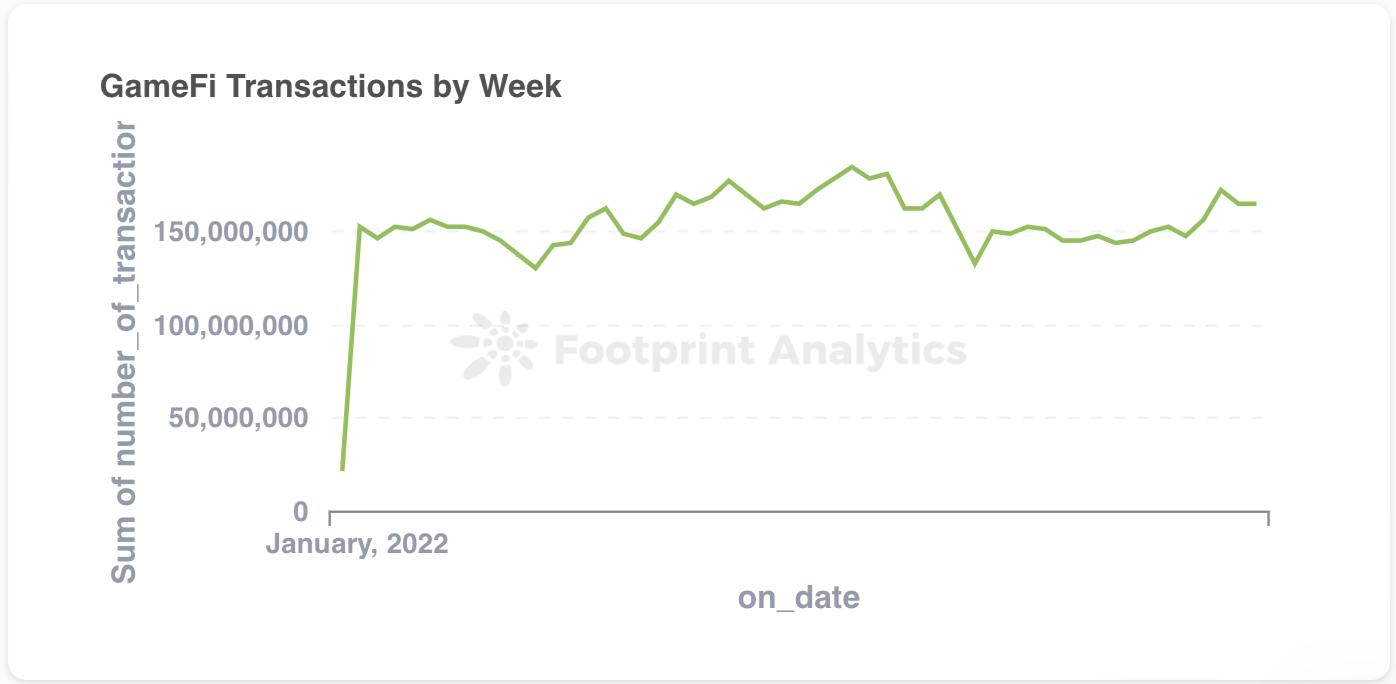Screen dimensions: 1396x684
Task: Click the vertical "Sum of number_of_transactions" axis title
Action: coord(123,352)
